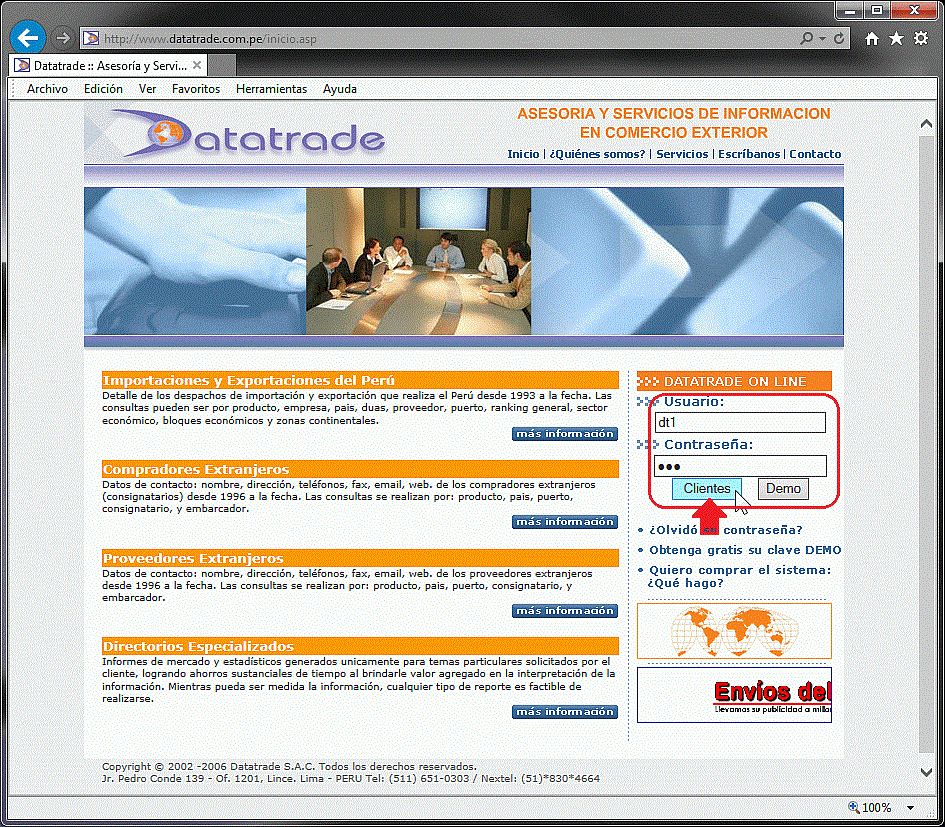Click the Proveedores Extranjeros heading
945x827 pixels.
pos(360,558)
